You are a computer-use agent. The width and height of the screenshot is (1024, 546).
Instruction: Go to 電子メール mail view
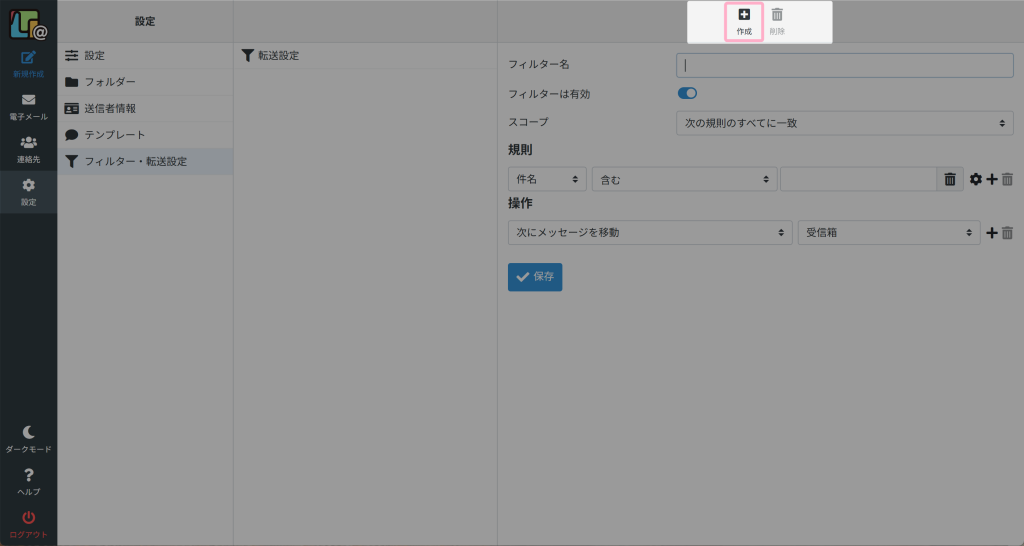[28, 107]
